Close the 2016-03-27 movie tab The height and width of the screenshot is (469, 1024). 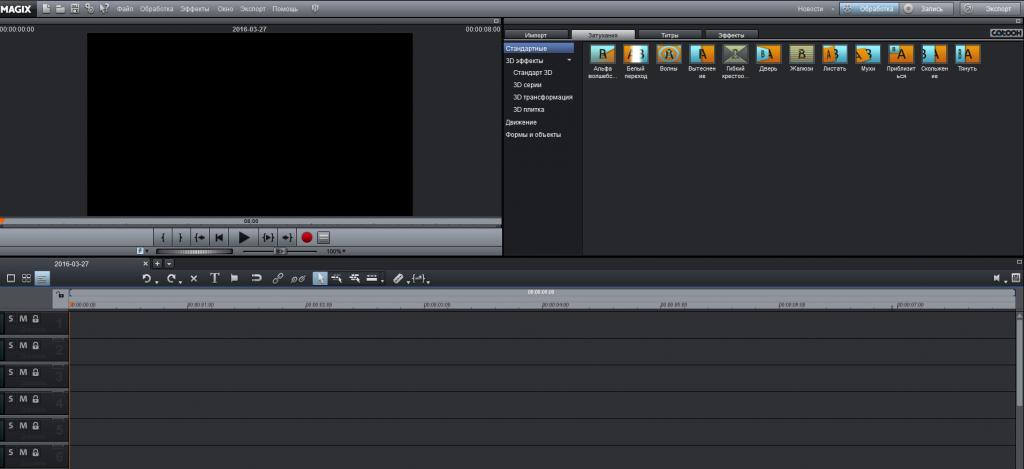coord(146,264)
